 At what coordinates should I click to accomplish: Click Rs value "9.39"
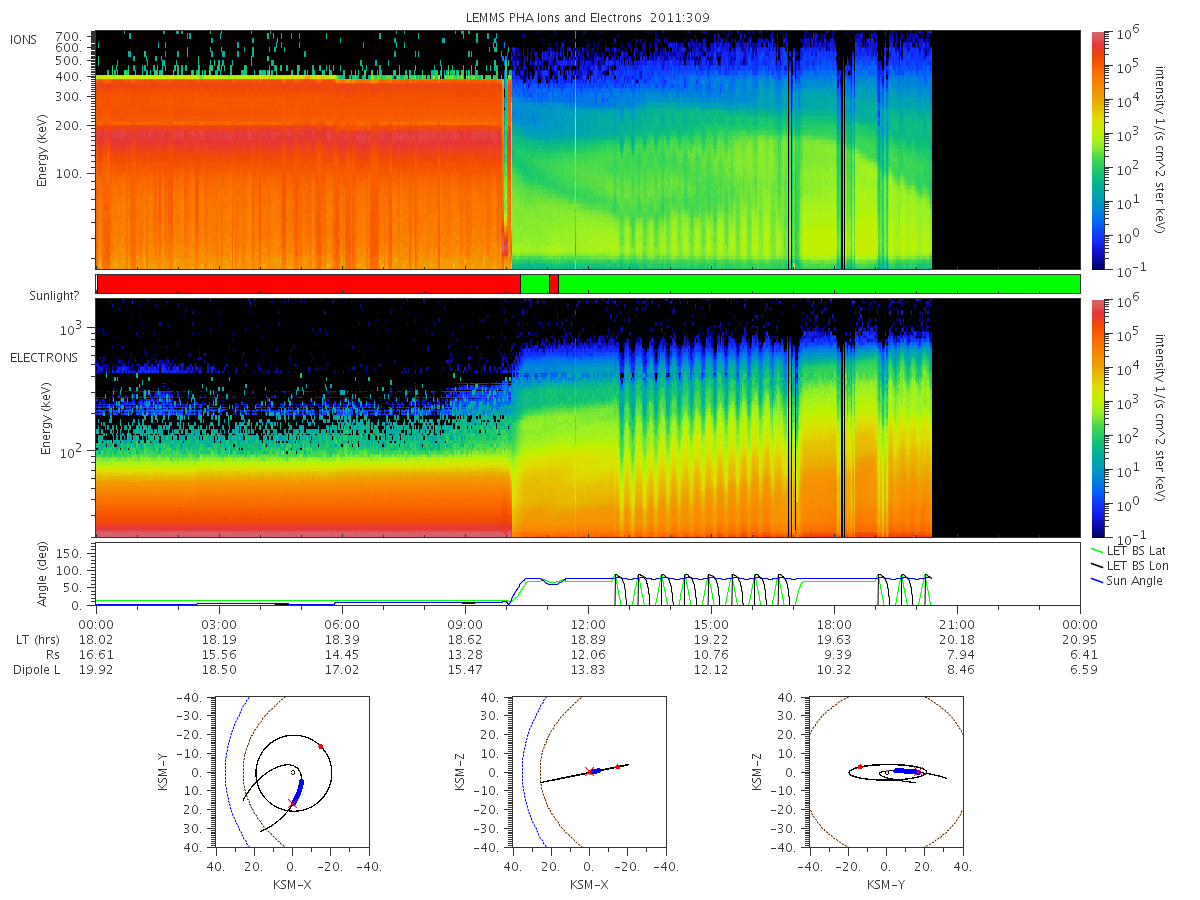click(x=834, y=655)
